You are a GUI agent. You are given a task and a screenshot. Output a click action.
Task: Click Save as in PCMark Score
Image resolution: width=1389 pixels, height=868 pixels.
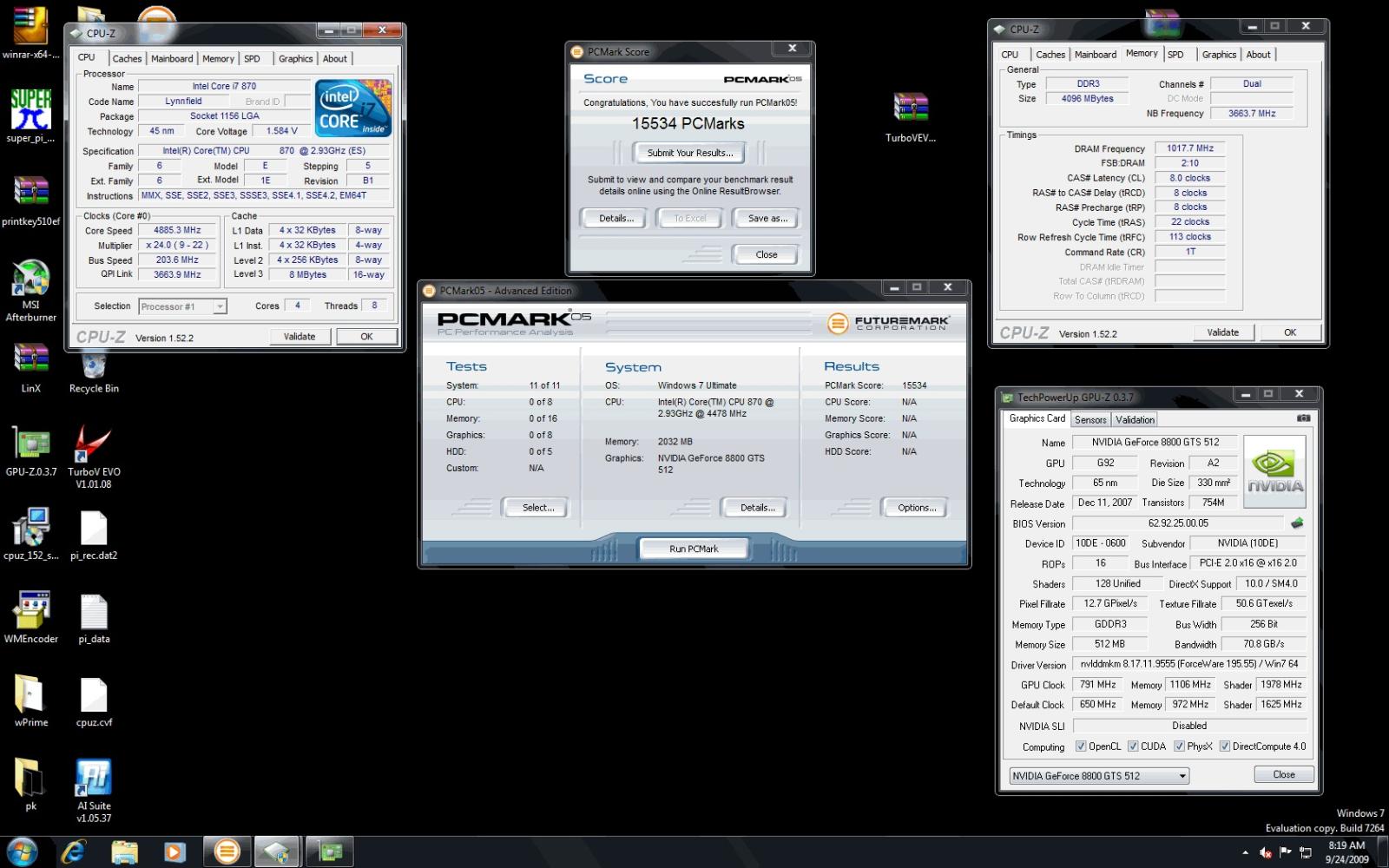767,219
